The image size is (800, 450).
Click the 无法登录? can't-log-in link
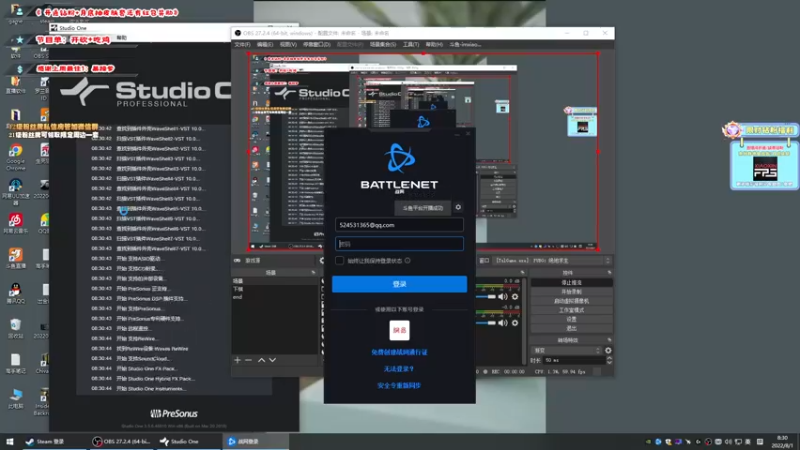coord(399,368)
